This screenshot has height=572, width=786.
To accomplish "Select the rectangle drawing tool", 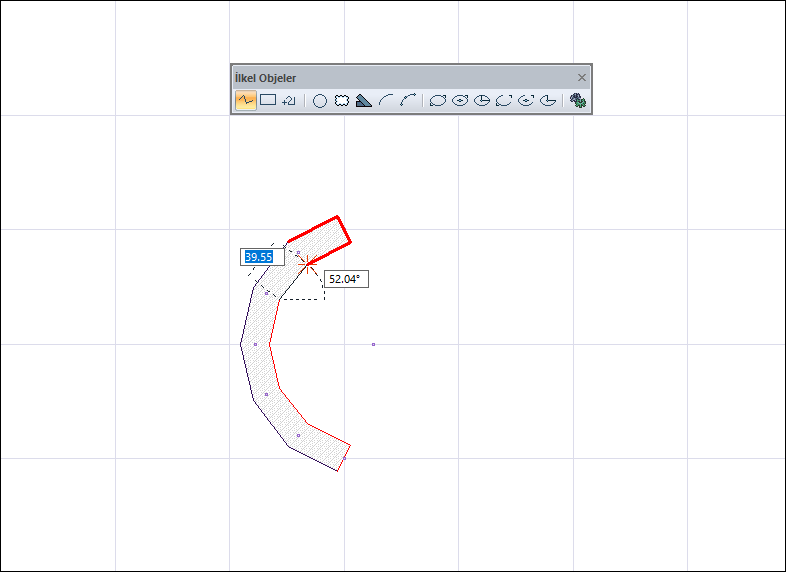I will [x=268, y=100].
